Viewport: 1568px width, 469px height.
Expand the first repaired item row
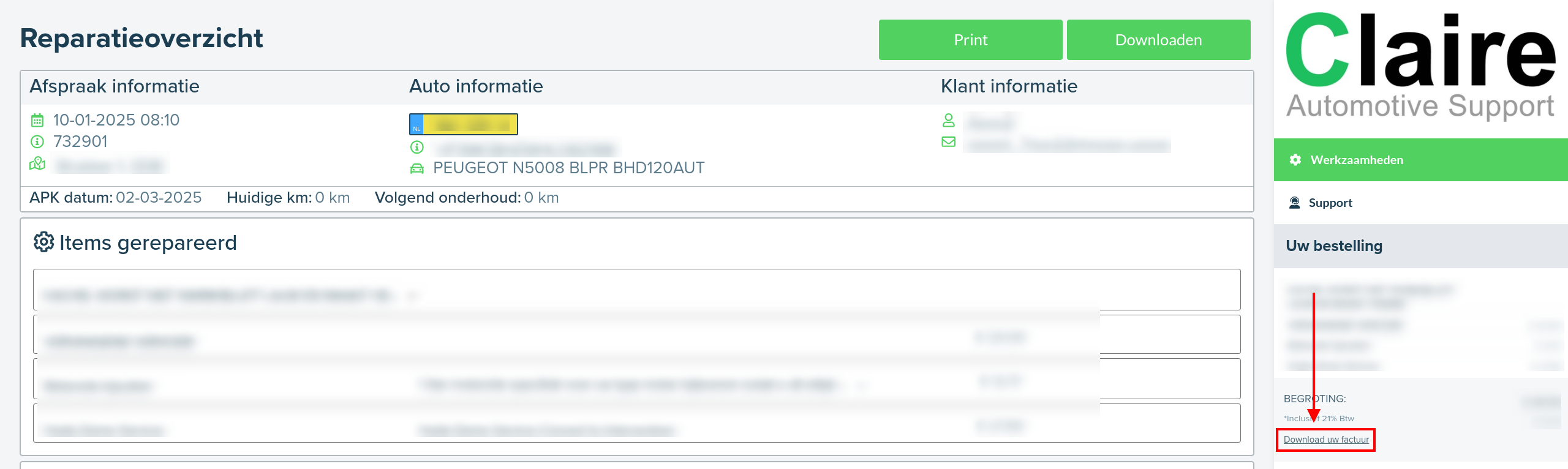click(x=636, y=290)
